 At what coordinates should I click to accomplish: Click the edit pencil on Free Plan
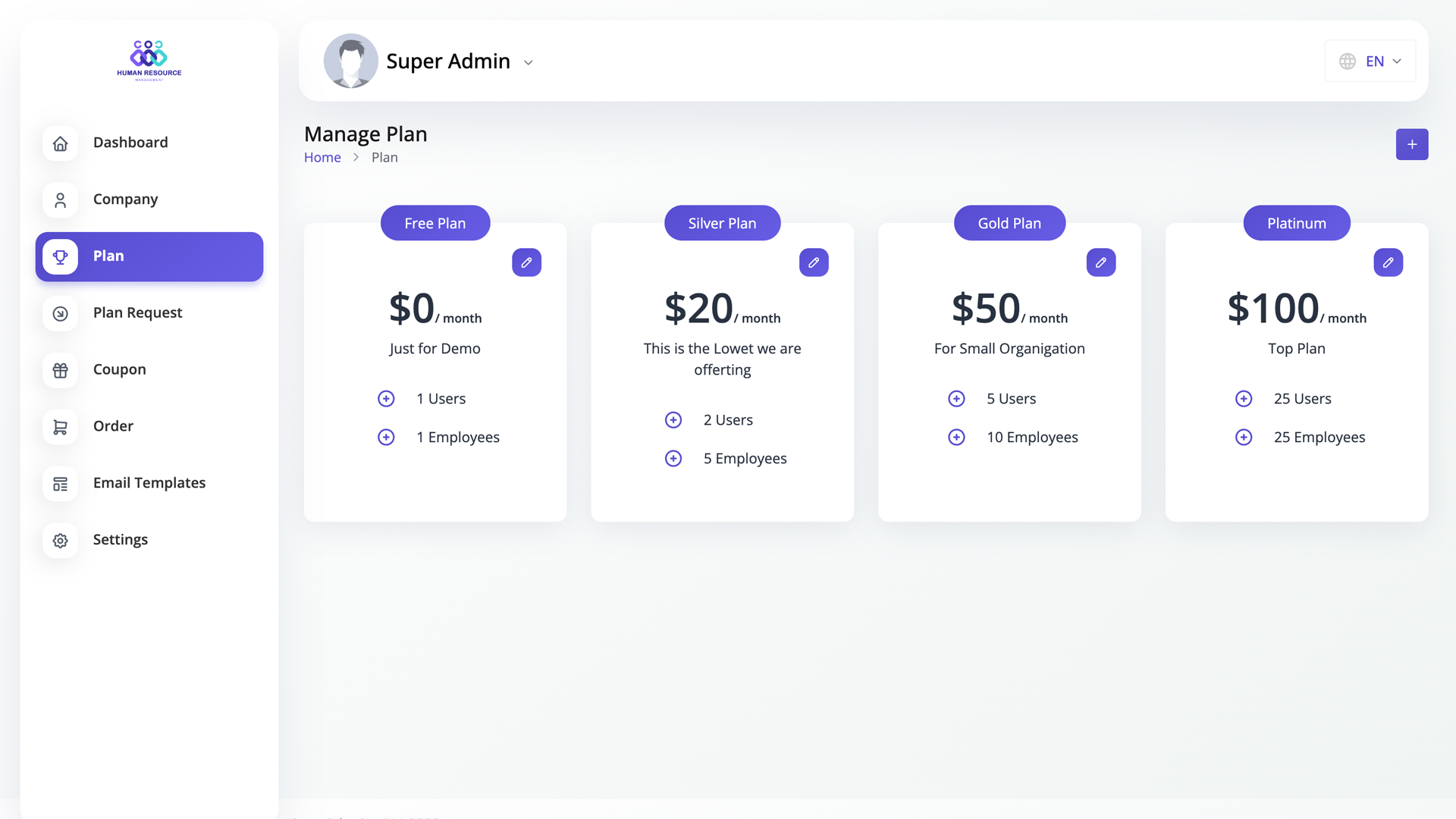pyautogui.click(x=526, y=262)
